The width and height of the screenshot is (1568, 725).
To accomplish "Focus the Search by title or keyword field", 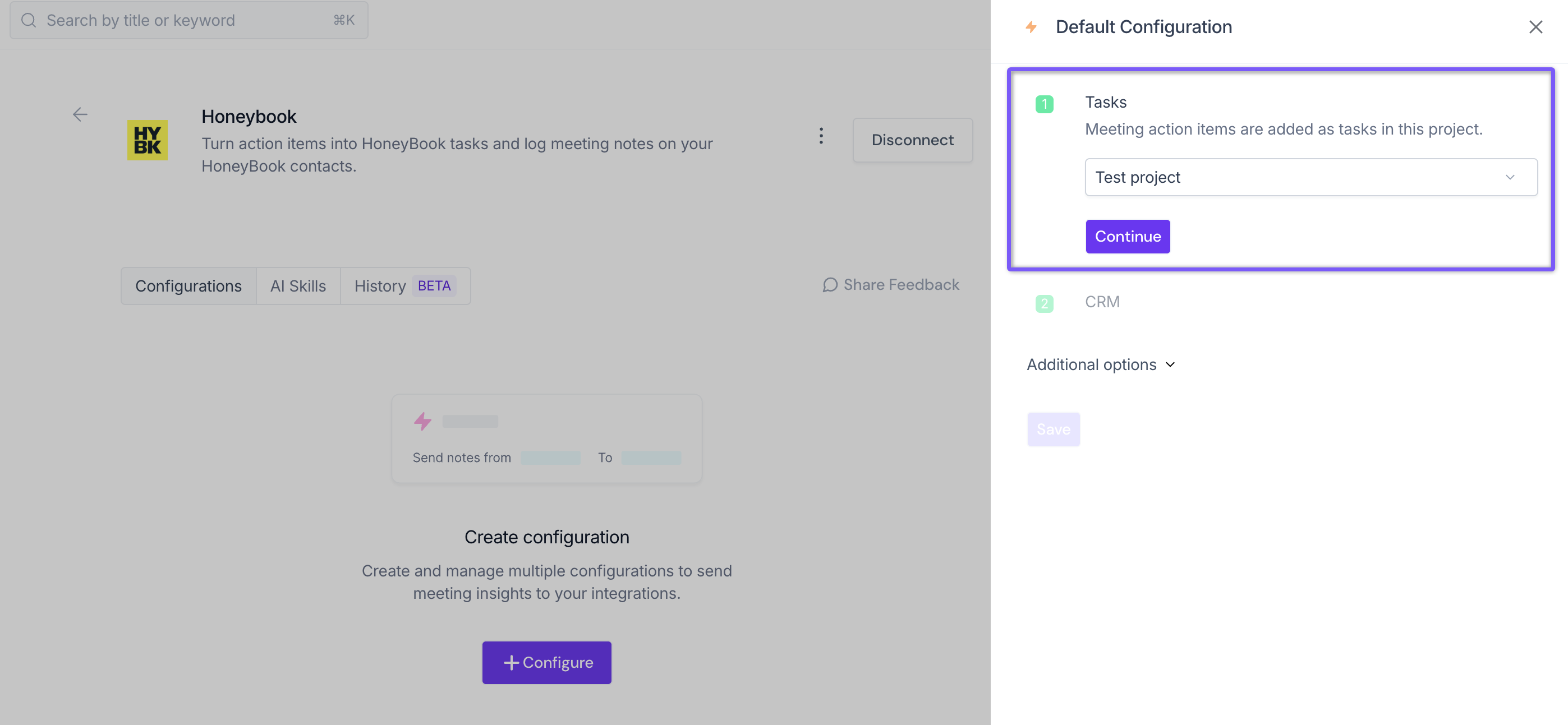I will 188,20.
